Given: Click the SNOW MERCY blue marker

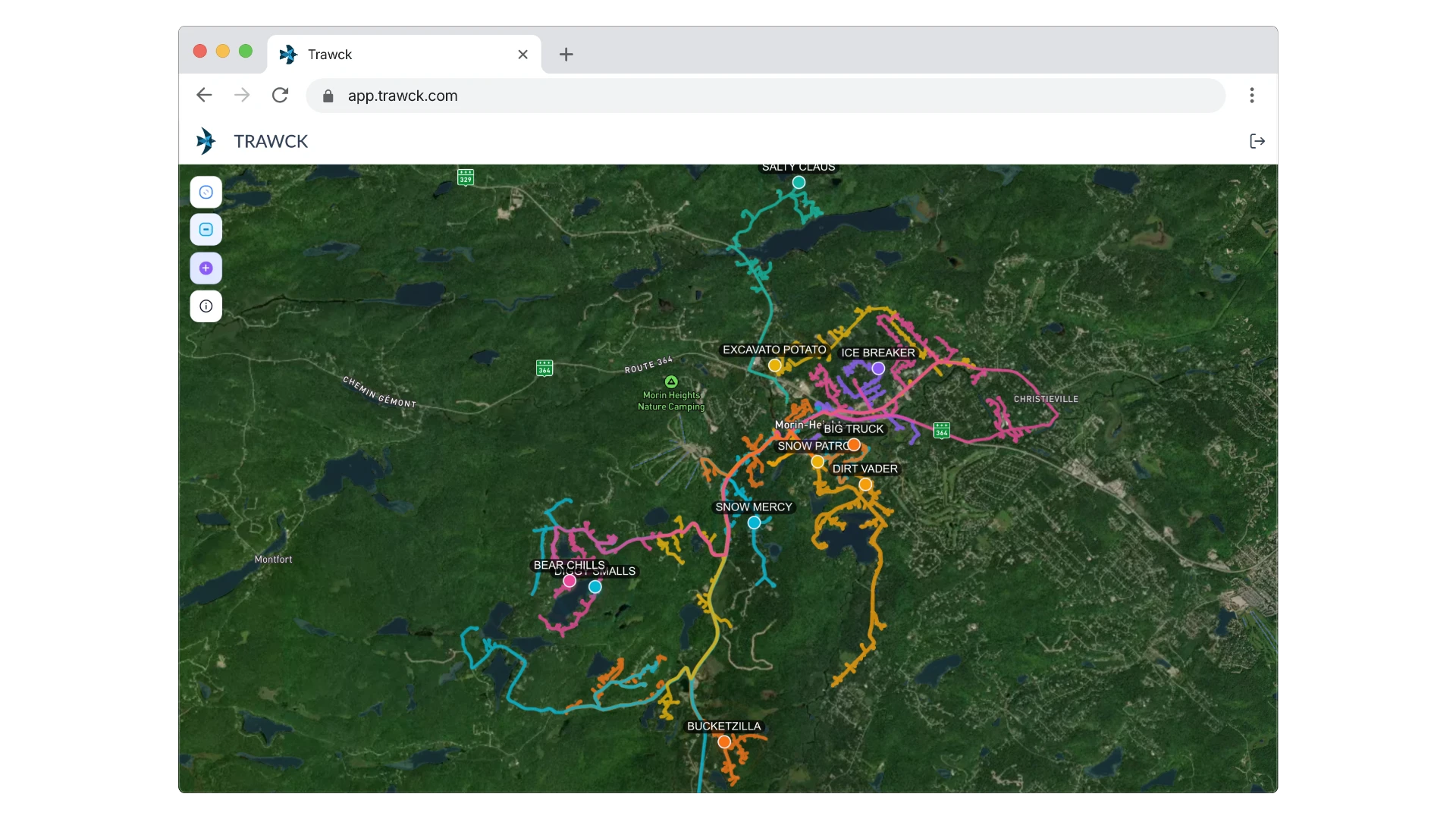Looking at the screenshot, I should tap(754, 522).
